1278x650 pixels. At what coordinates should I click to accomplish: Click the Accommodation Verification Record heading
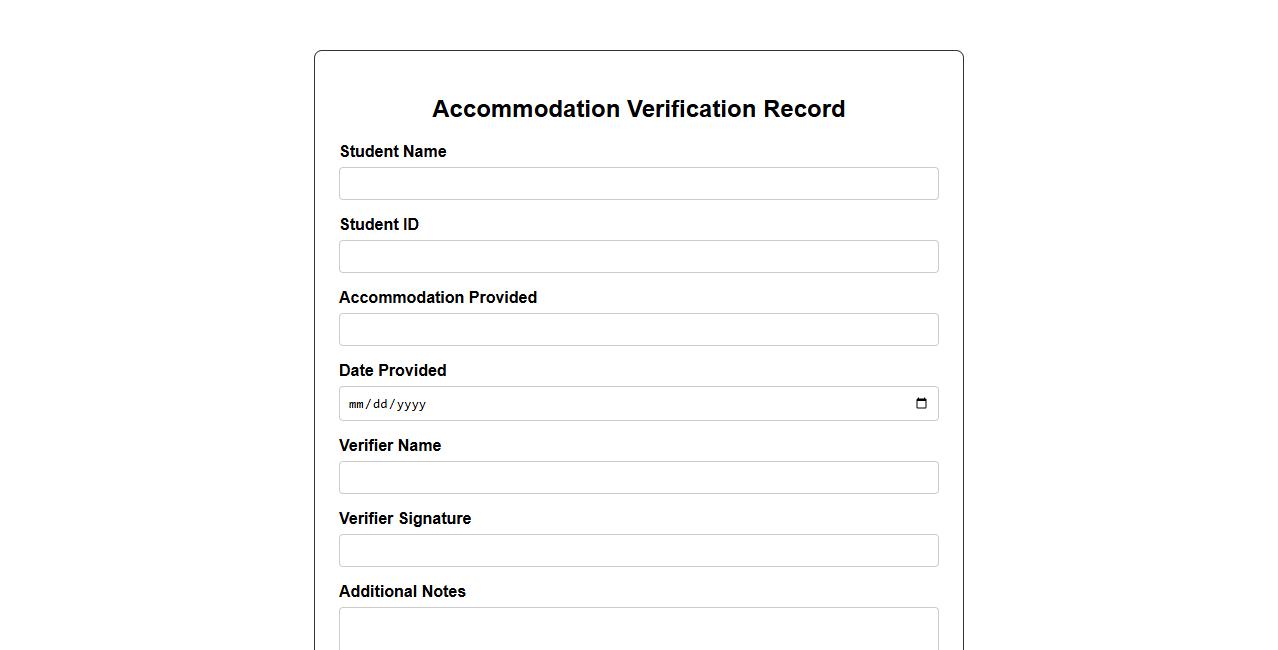click(638, 109)
